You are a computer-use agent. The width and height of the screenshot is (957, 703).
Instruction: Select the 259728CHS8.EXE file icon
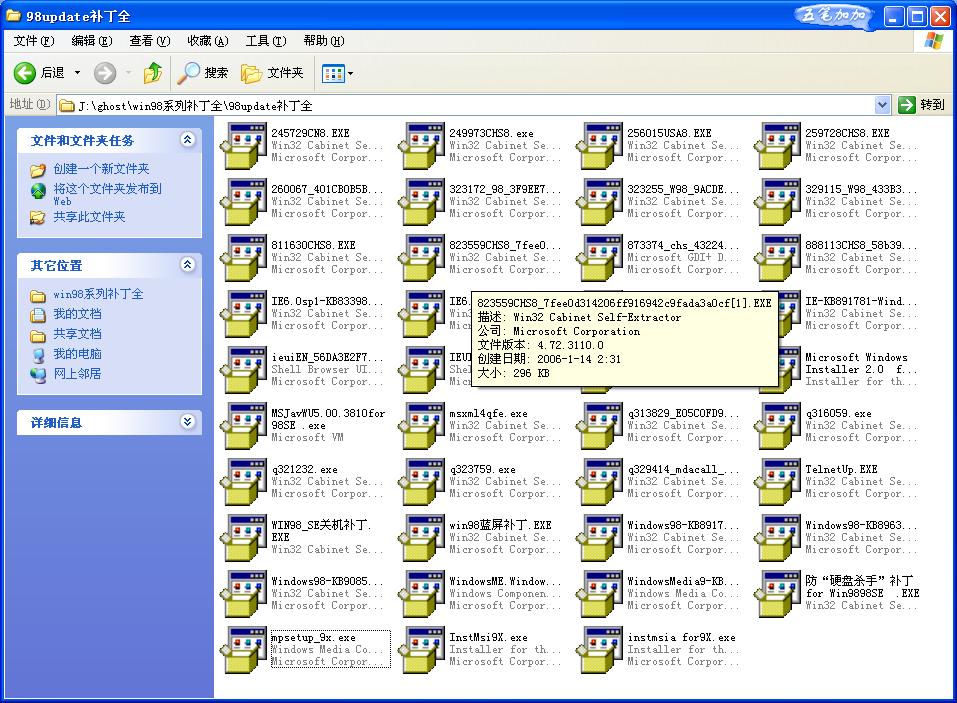tap(778, 146)
